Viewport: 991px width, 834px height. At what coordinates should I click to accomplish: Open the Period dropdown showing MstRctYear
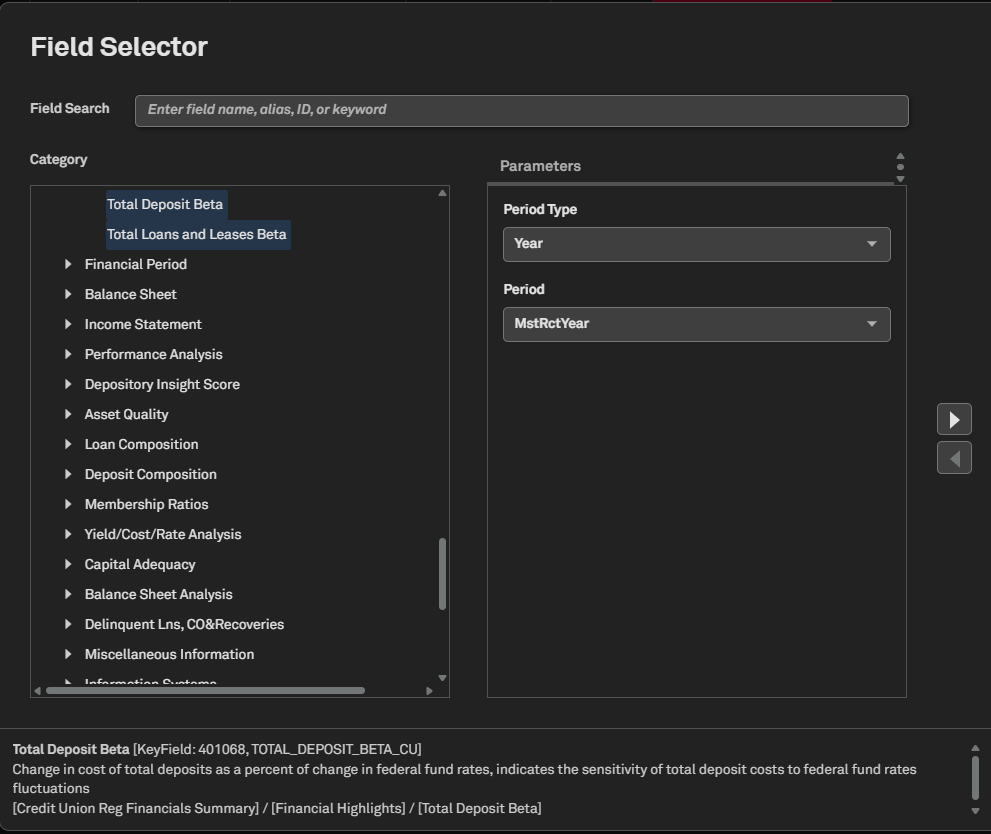[696, 324]
